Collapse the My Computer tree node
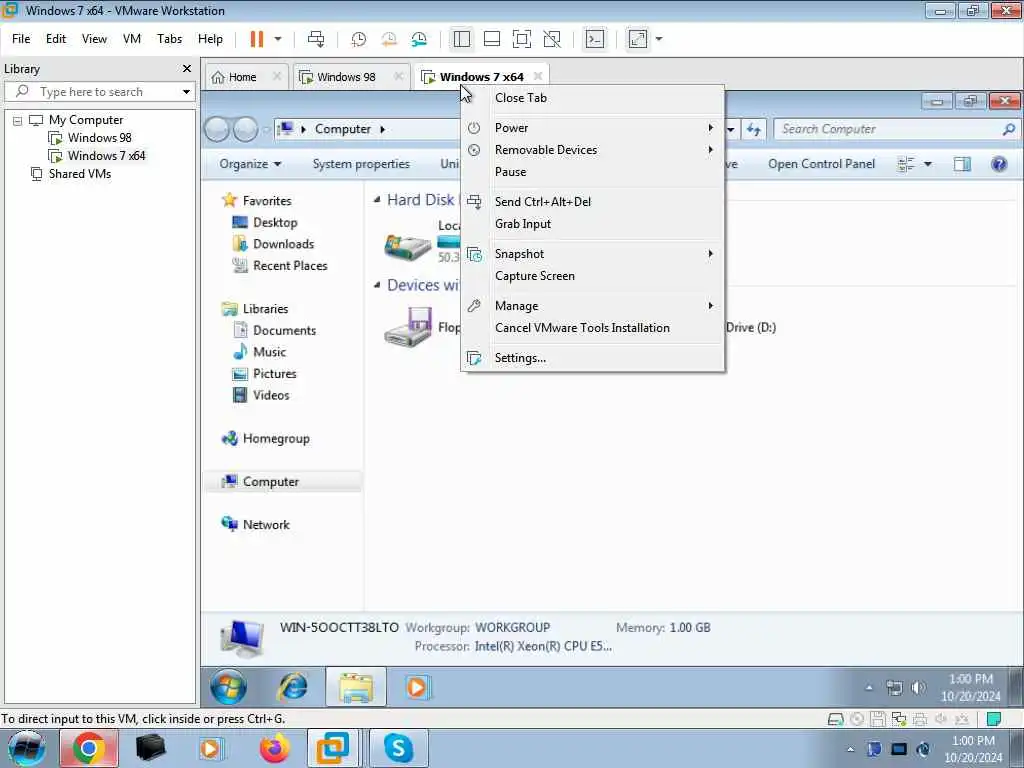Viewport: 1024px width, 768px height. 18,121
